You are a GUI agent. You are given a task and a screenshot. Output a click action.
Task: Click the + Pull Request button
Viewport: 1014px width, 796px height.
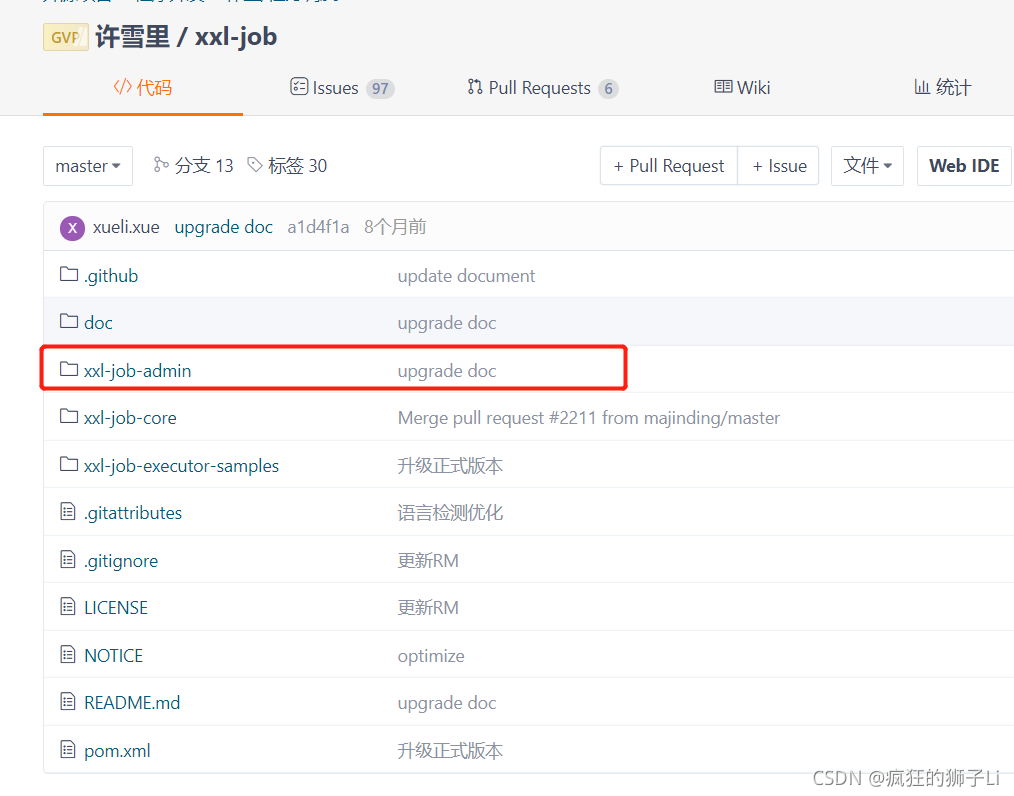tap(669, 166)
